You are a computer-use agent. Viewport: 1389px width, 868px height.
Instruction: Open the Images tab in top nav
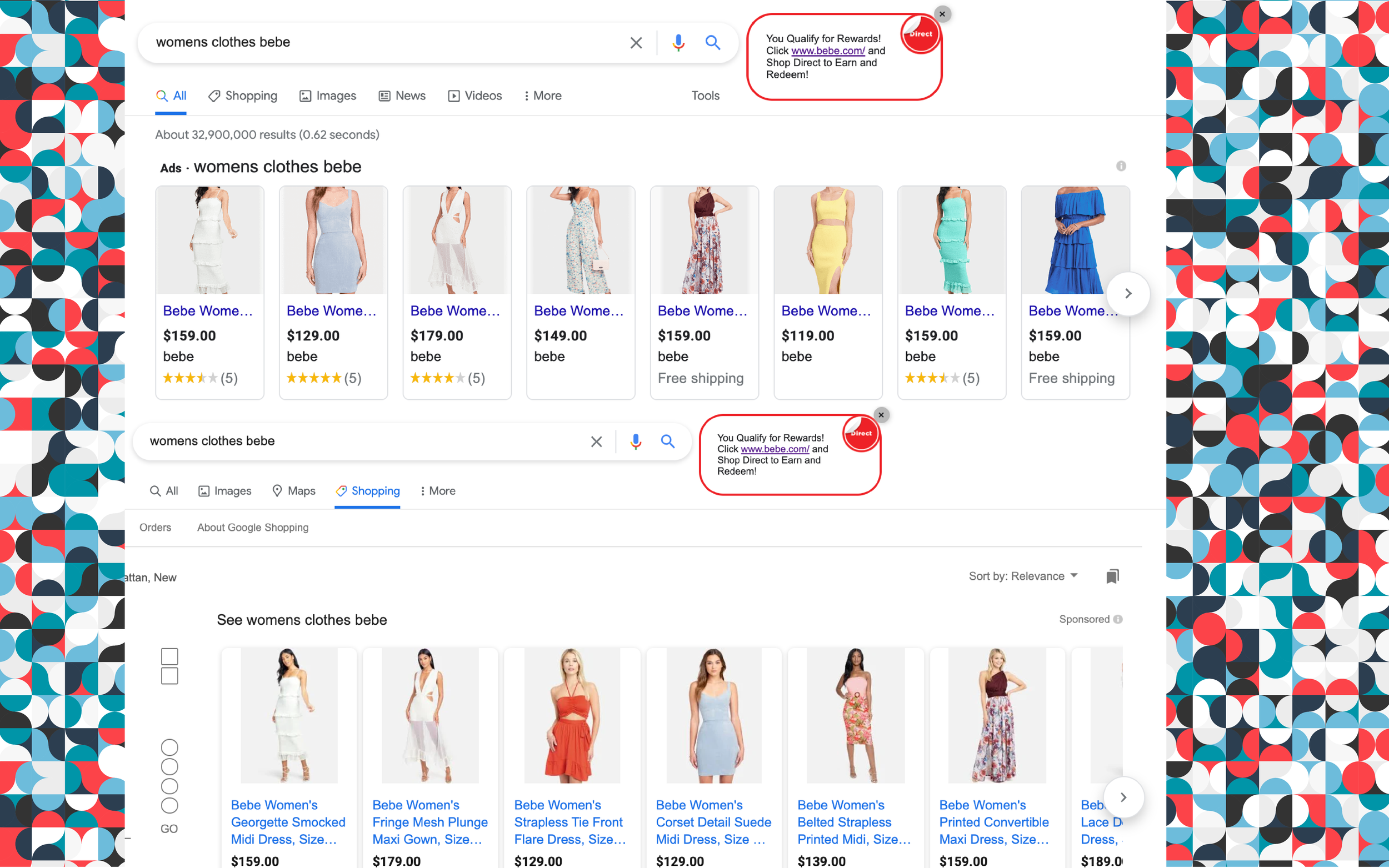tap(328, 96)
